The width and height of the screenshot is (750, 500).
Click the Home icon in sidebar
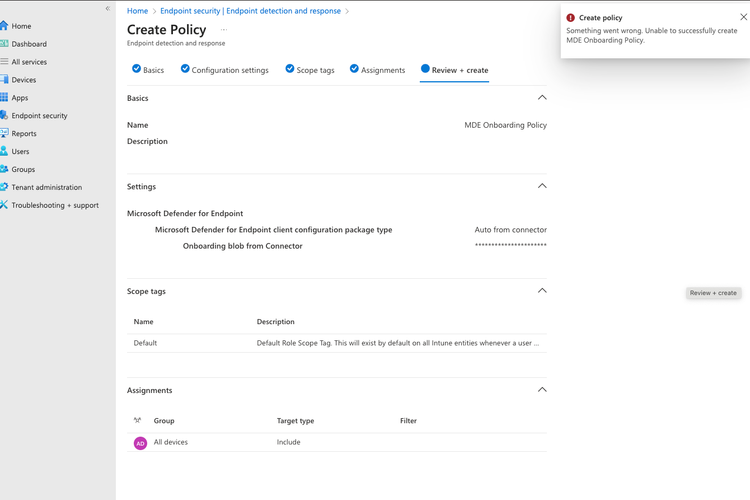(x=4, y=25)
